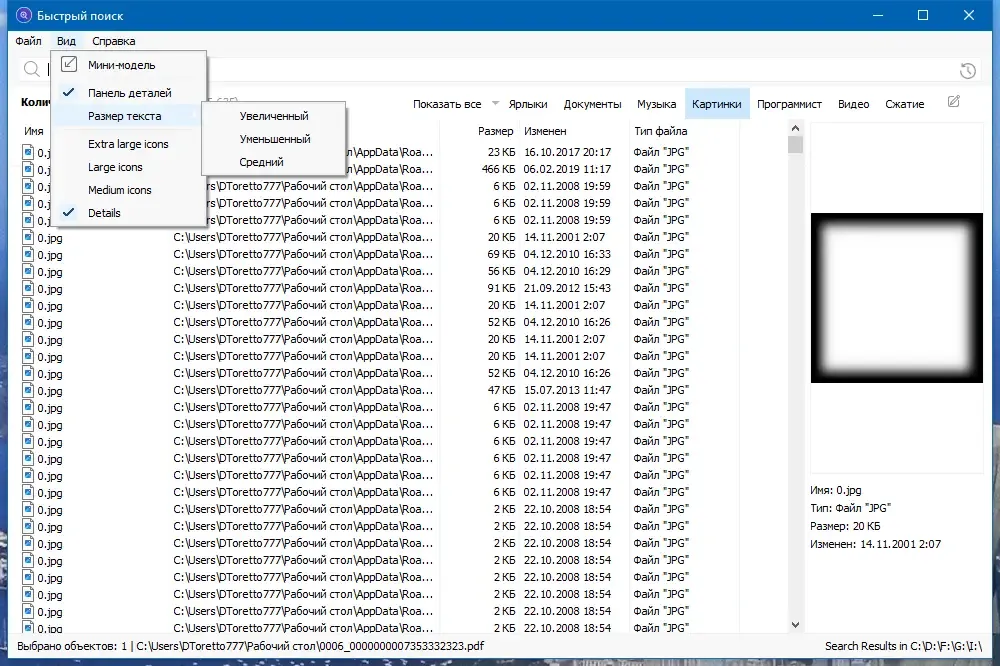This screenshot has width=1000, height=666.
Task: Open the search history clock icon
Action: 967,71
